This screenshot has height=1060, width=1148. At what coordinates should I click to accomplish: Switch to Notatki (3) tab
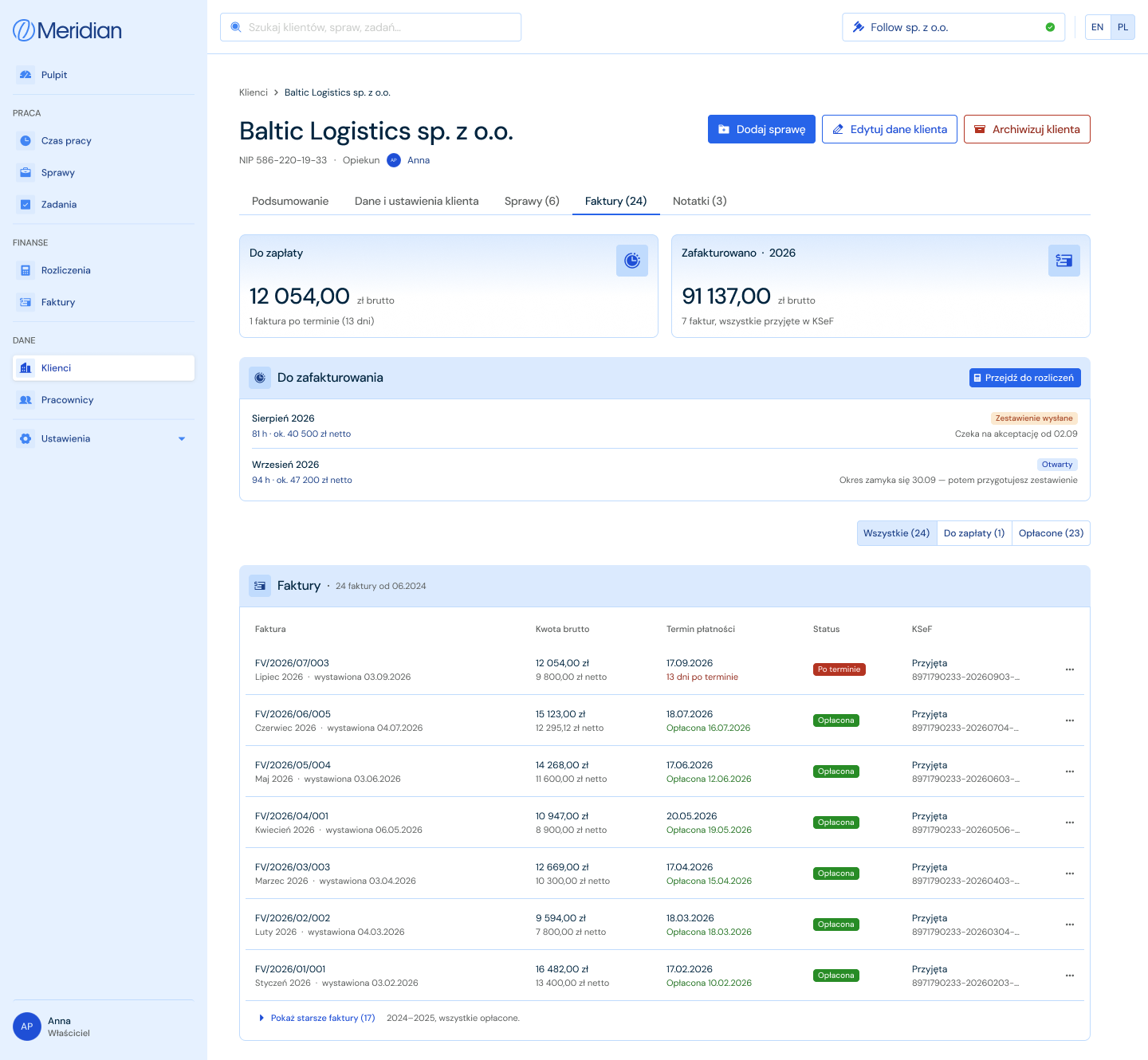point(700,201)
